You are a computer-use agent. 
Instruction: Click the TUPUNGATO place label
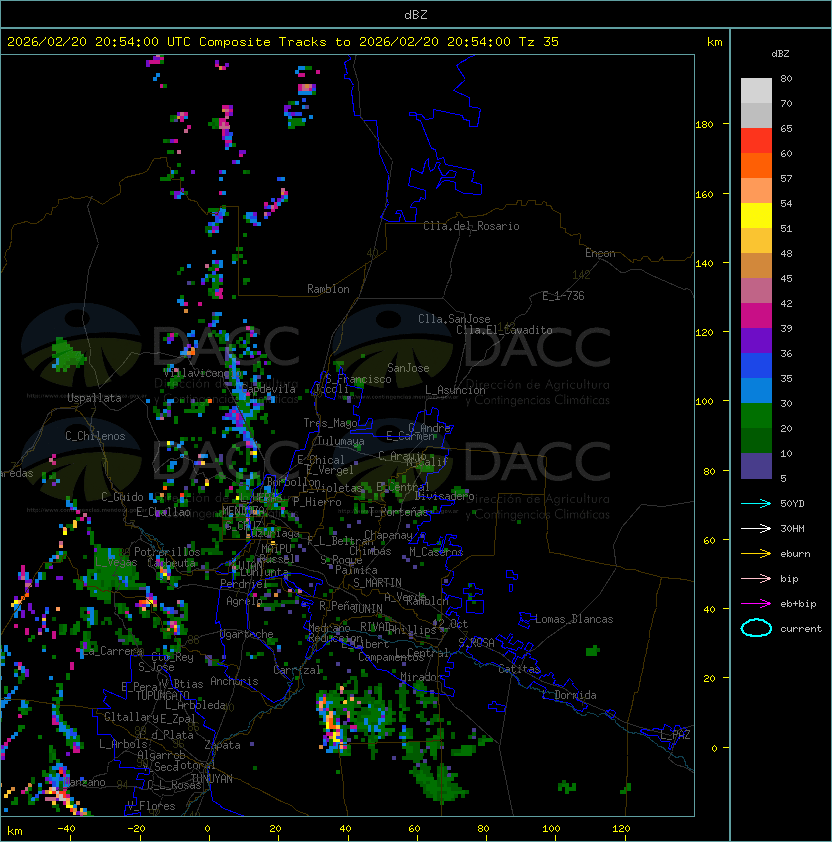pyautogui.click(x=162, y=695)
